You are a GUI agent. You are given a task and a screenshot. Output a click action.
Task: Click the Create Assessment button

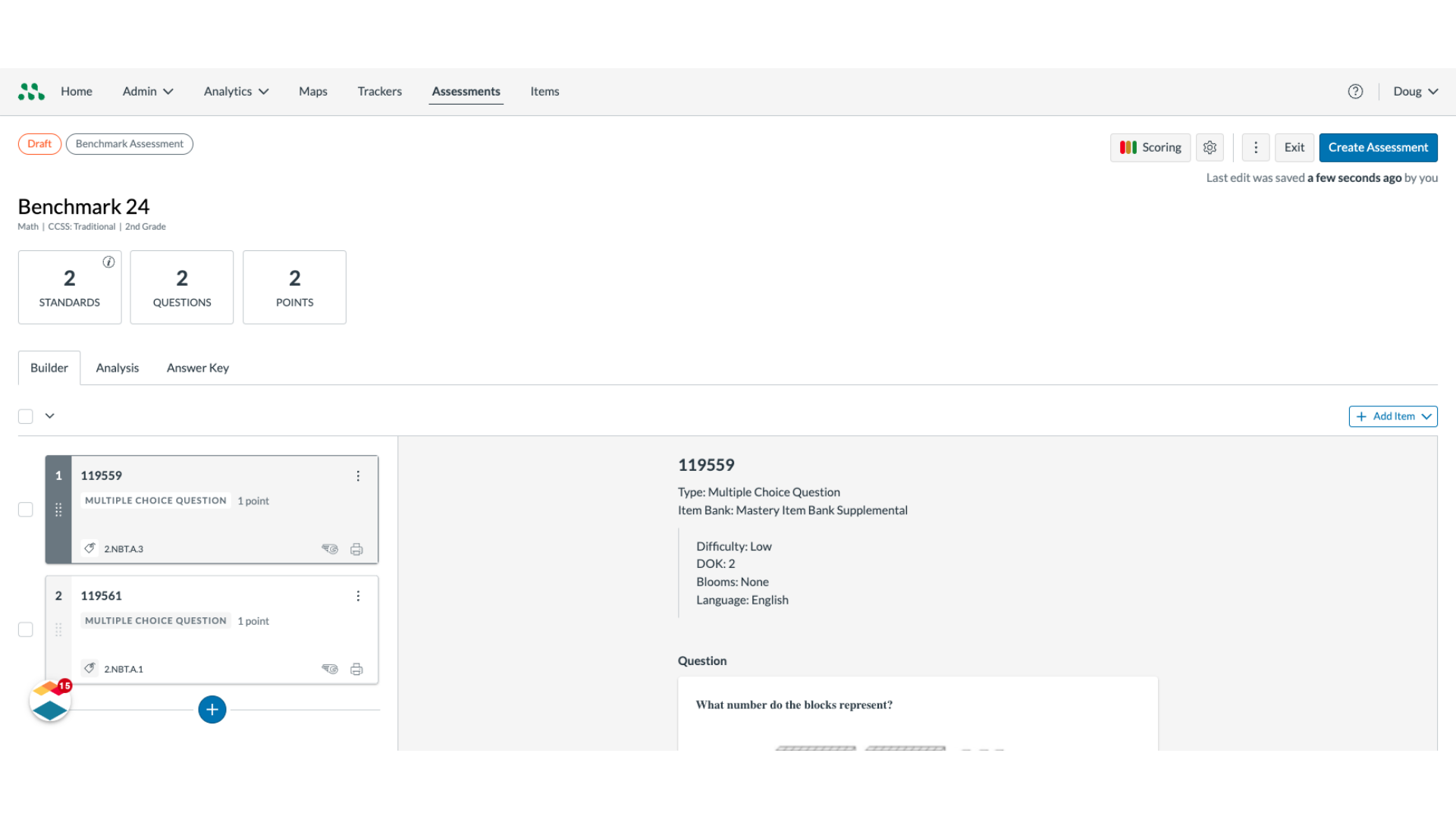point(1378,147)
